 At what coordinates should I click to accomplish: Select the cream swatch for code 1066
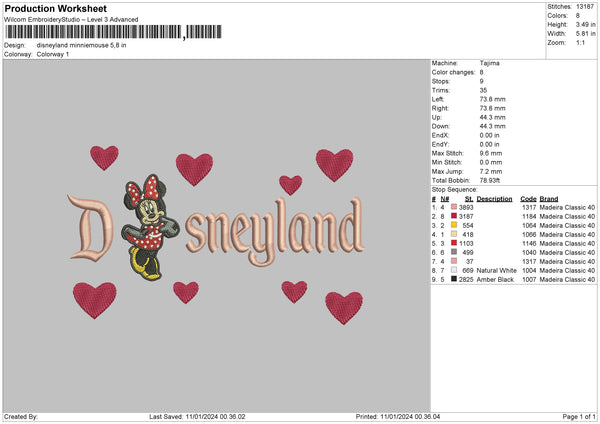click(454, 234)
